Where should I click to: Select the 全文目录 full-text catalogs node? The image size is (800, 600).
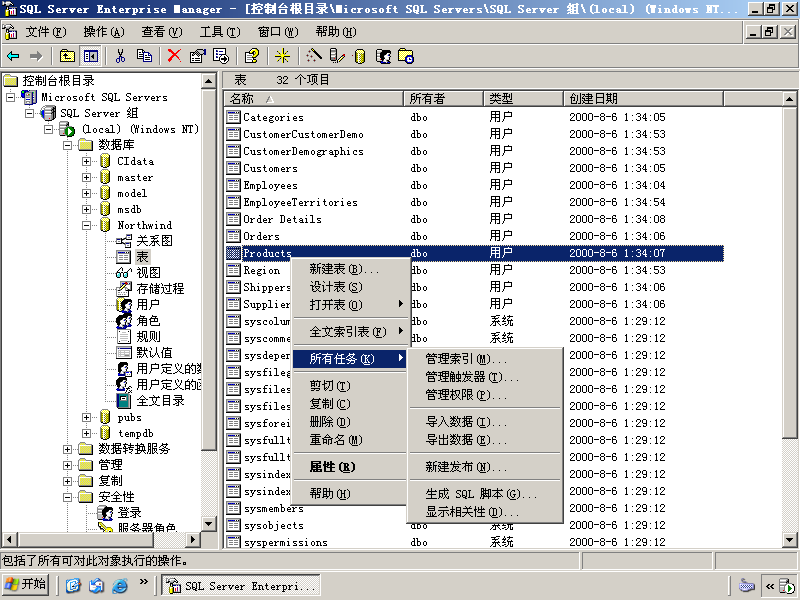(160, 401)
